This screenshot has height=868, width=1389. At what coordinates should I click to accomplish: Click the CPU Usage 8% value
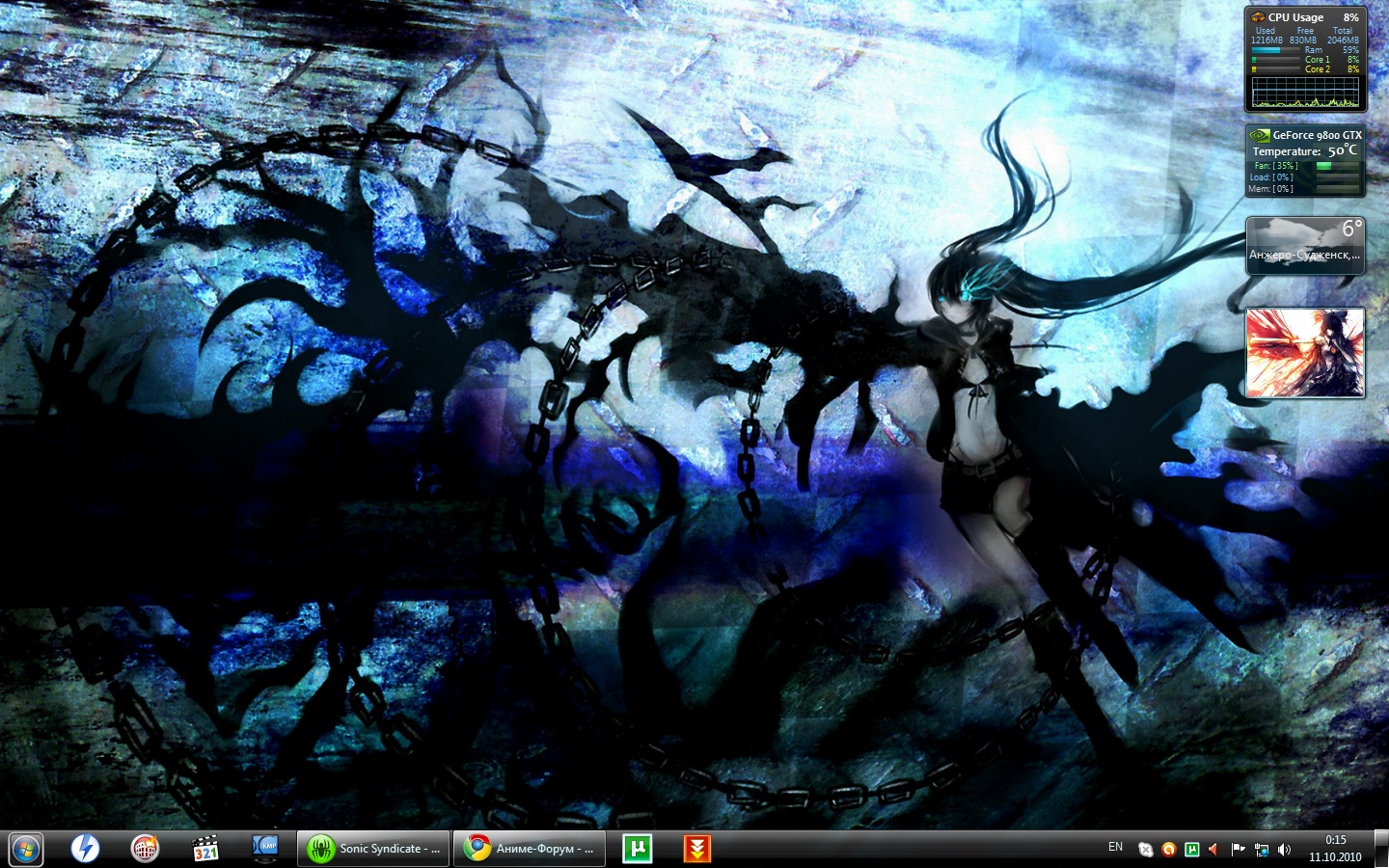pos(1350,17)
